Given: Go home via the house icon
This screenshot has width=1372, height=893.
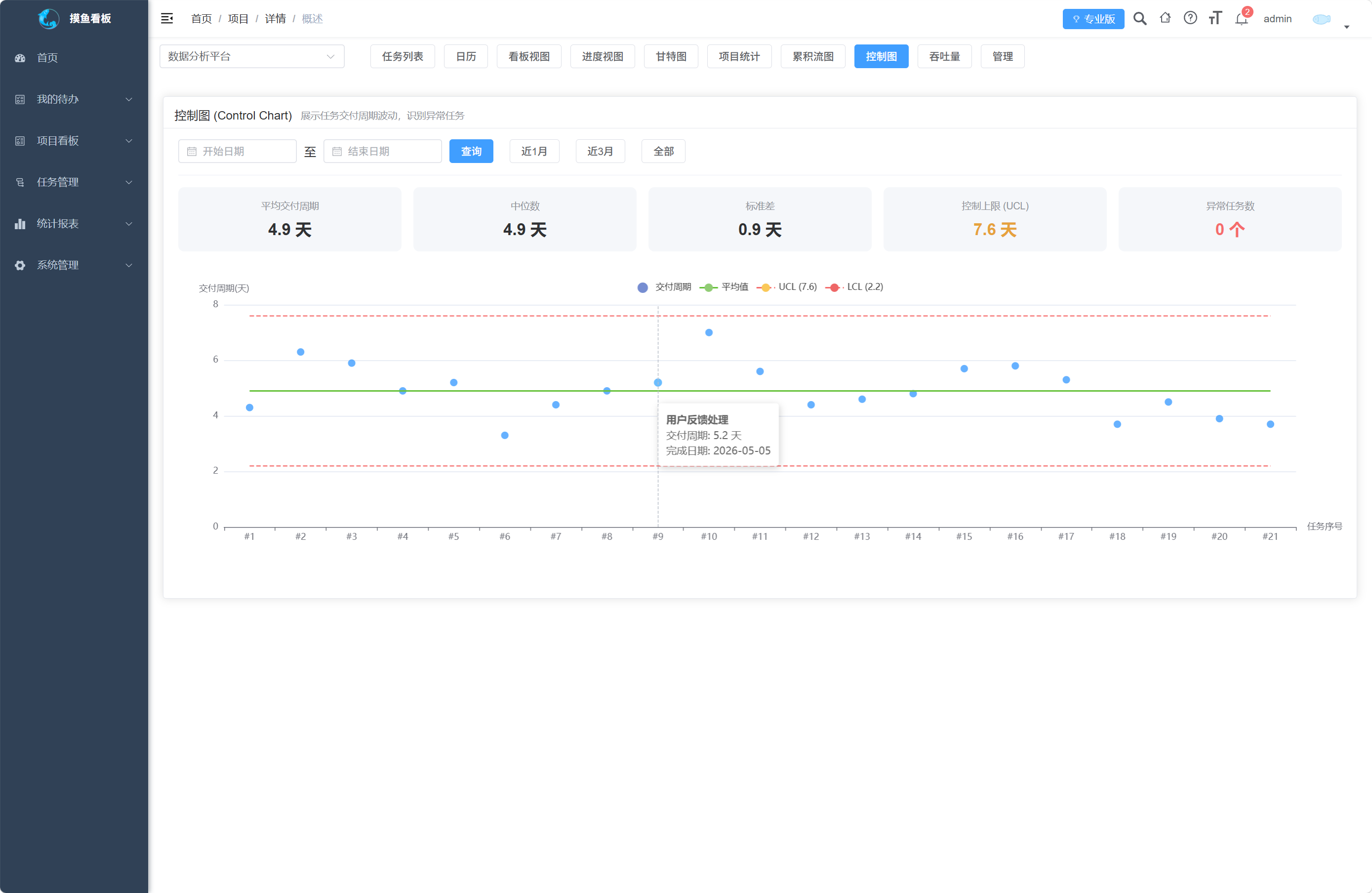Looking at the screenshot, I should (x=1165, y=18).
